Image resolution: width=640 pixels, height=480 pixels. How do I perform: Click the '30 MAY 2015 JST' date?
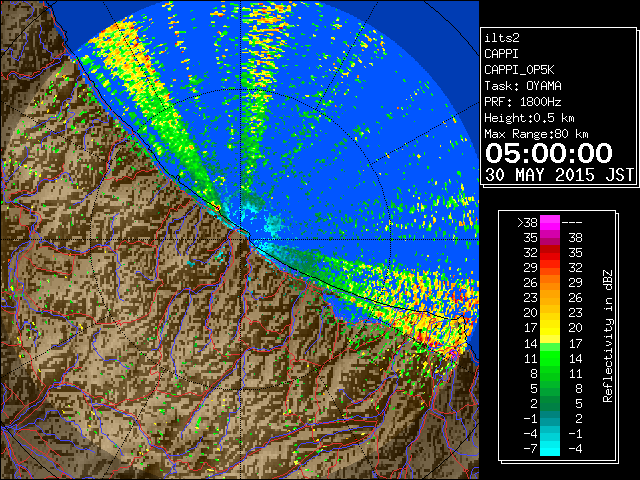coord(560,175)
